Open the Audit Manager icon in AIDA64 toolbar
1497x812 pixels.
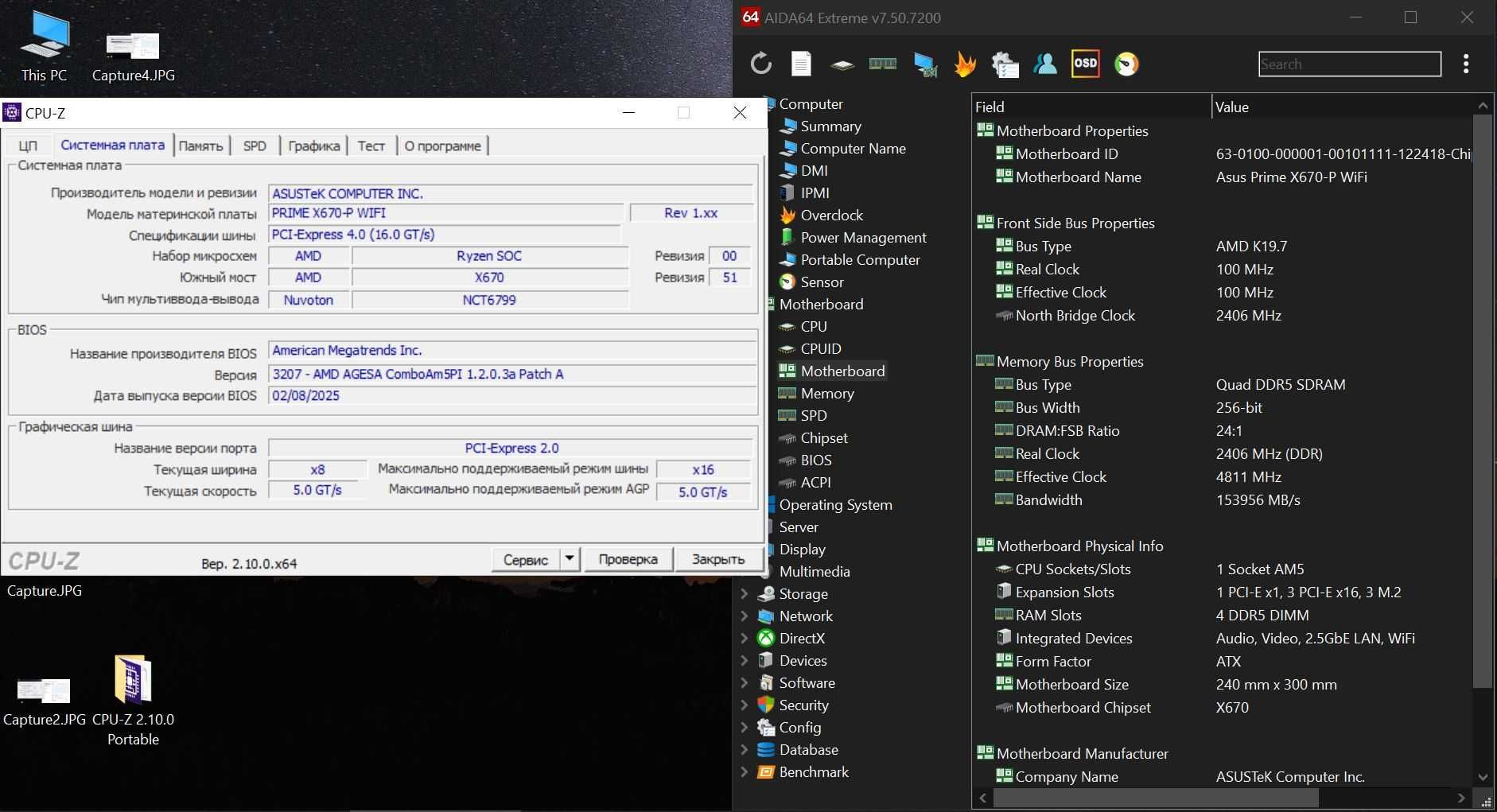tap(1005, 64)
